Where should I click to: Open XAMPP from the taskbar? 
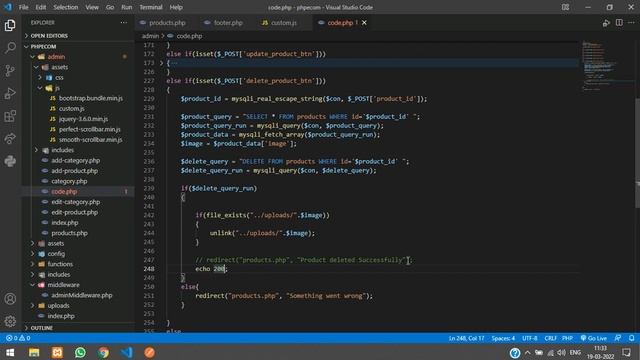[x=57, y=352]
